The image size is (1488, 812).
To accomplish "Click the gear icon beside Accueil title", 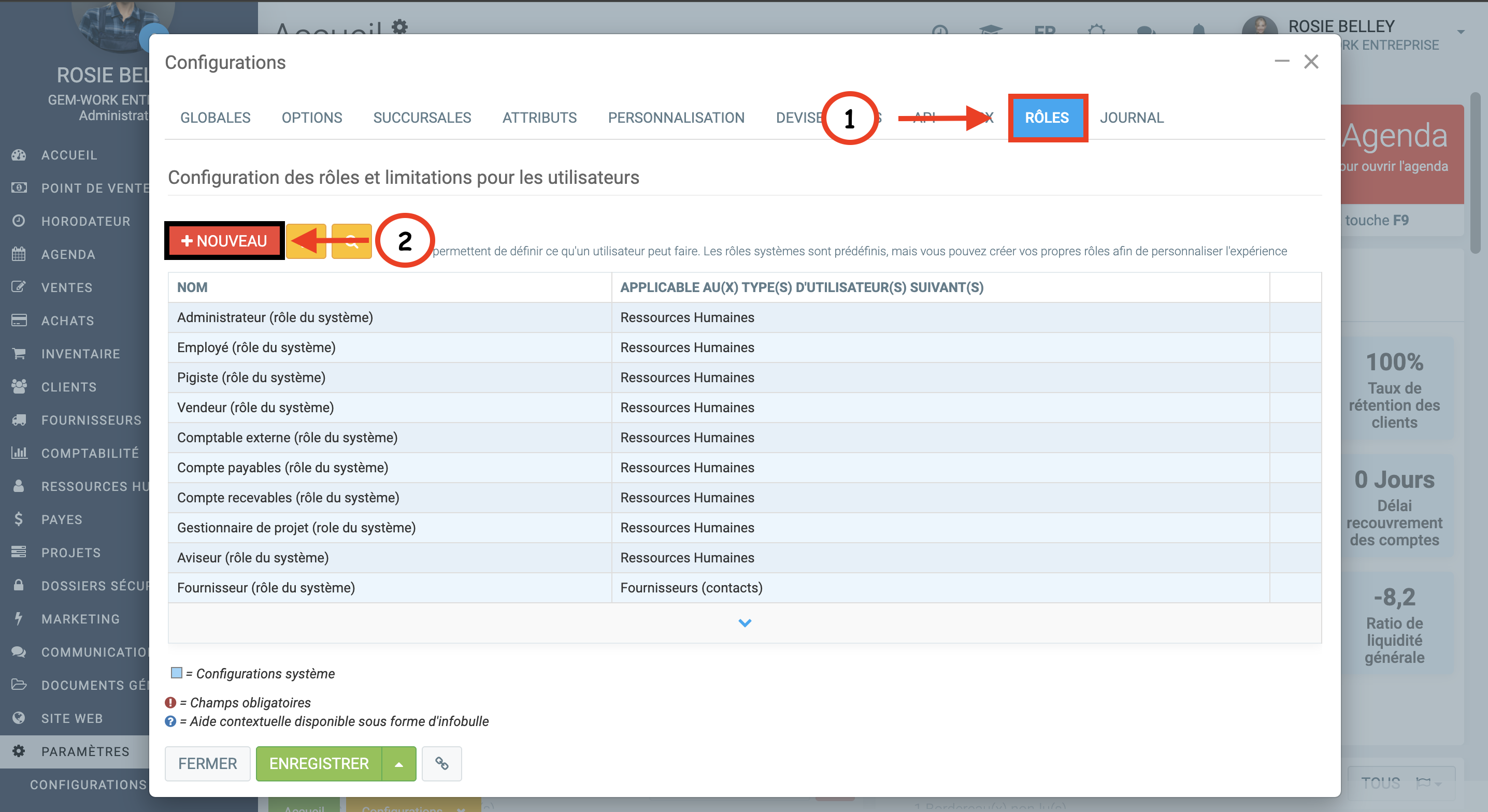I will pos(400,26).
